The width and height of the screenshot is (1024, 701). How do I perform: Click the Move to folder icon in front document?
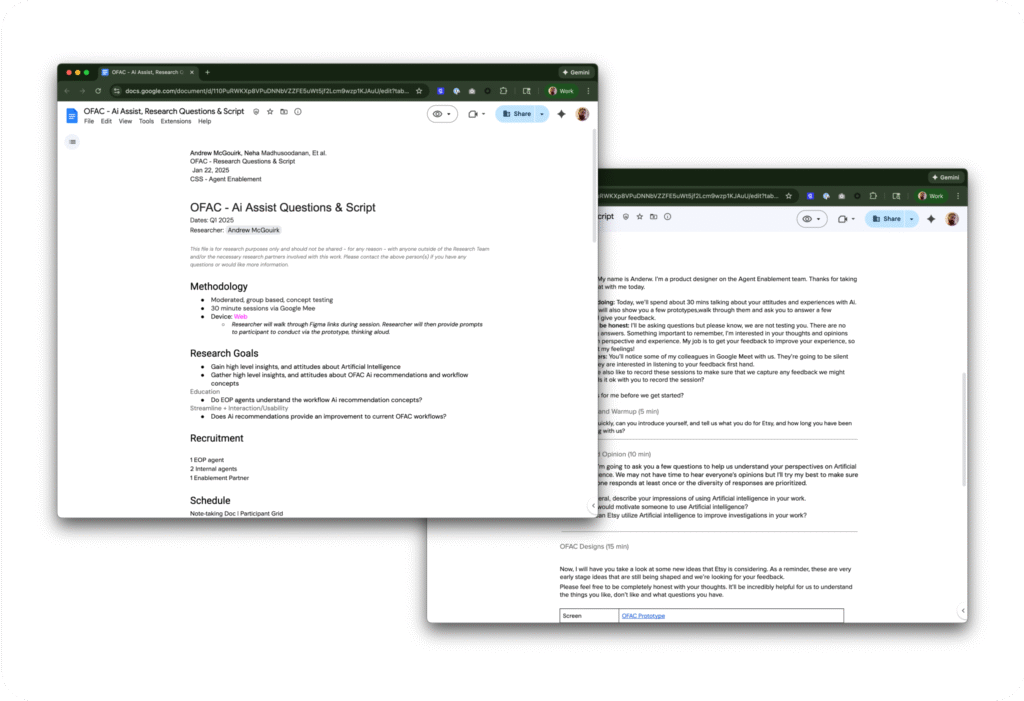(284, 111)
